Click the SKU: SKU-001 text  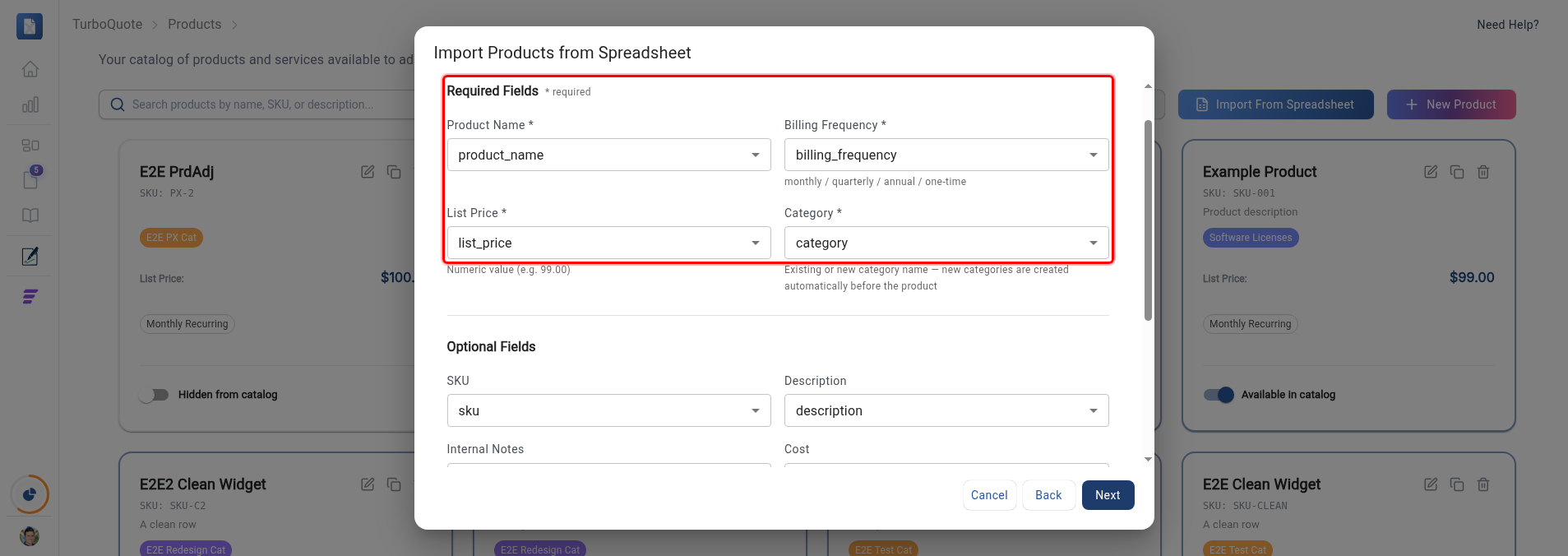tap(1239, 193)
